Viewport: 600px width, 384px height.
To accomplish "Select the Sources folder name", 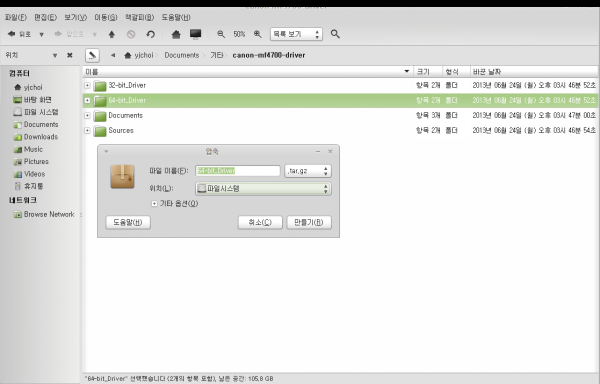I will coord(121,130).
